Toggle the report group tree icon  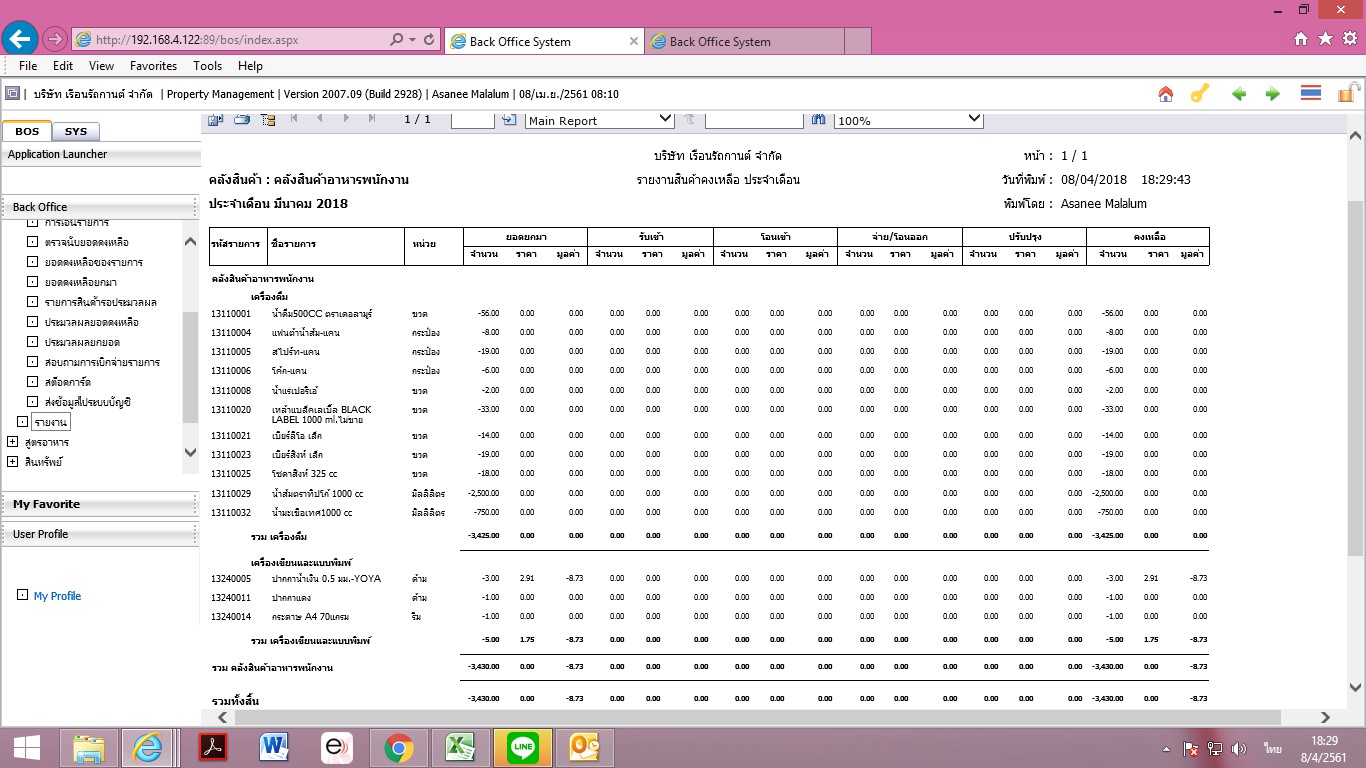click(x=267, y=120)
